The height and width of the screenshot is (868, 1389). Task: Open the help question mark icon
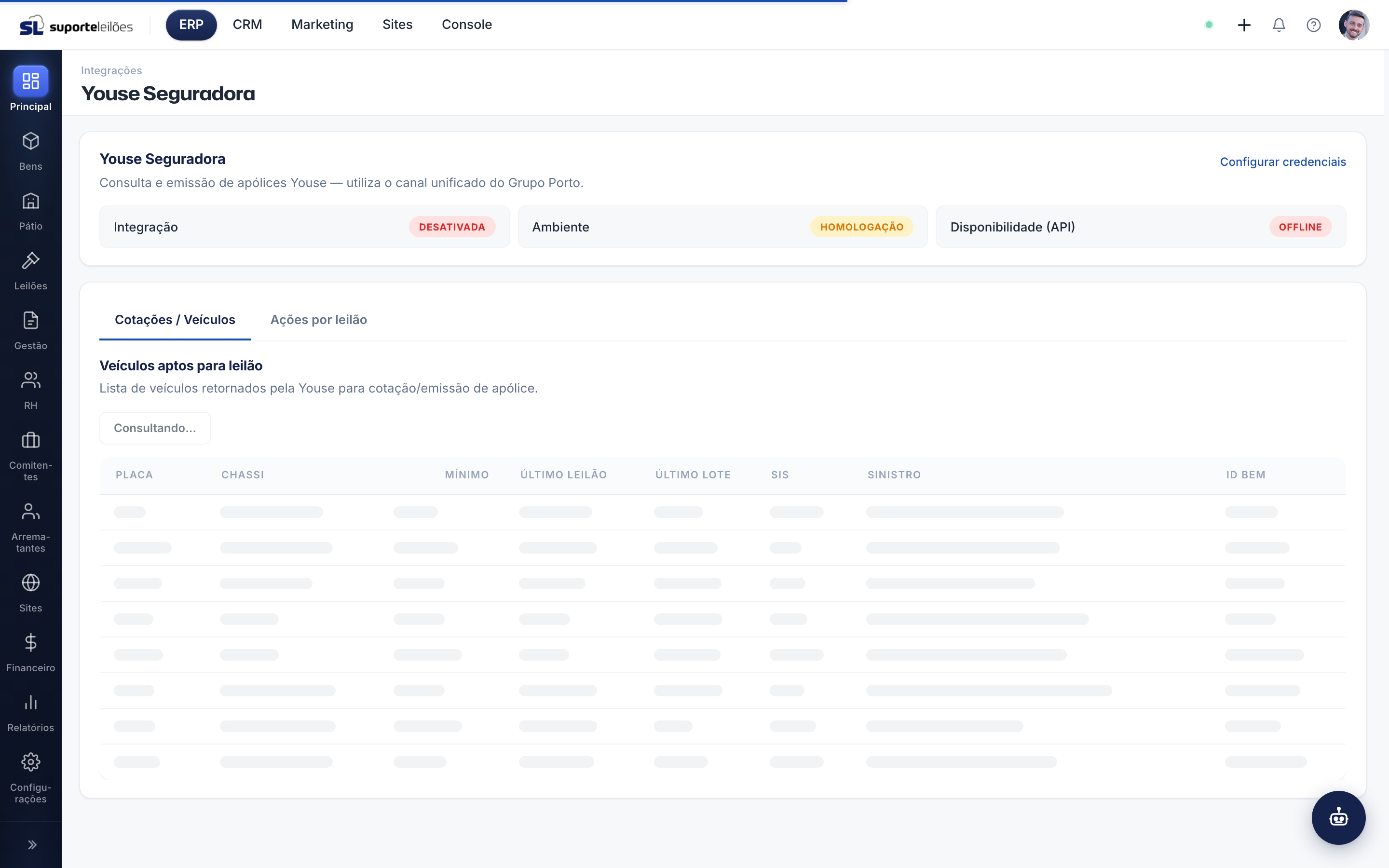[x=1313, y=25]
